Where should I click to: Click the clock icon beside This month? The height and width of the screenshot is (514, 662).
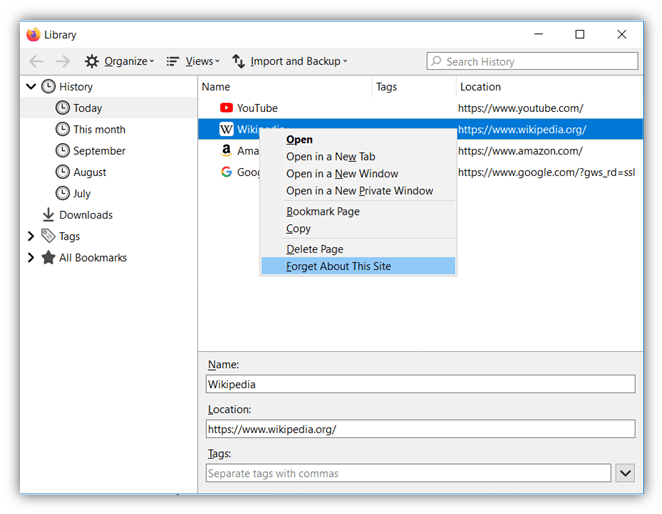tap(62, 129)
